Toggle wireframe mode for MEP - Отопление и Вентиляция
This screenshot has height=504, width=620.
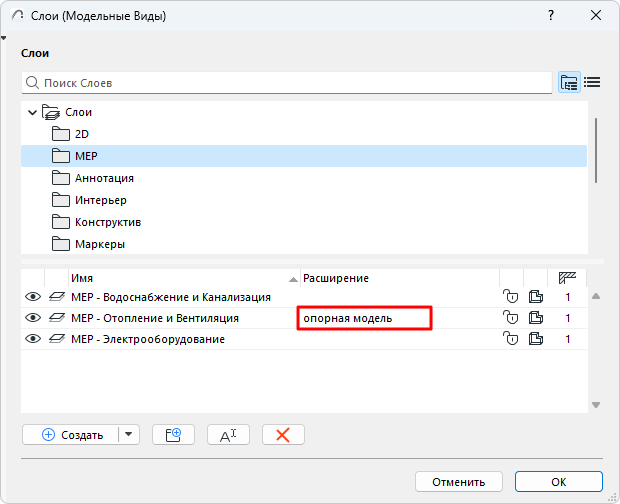coord(536,318)
